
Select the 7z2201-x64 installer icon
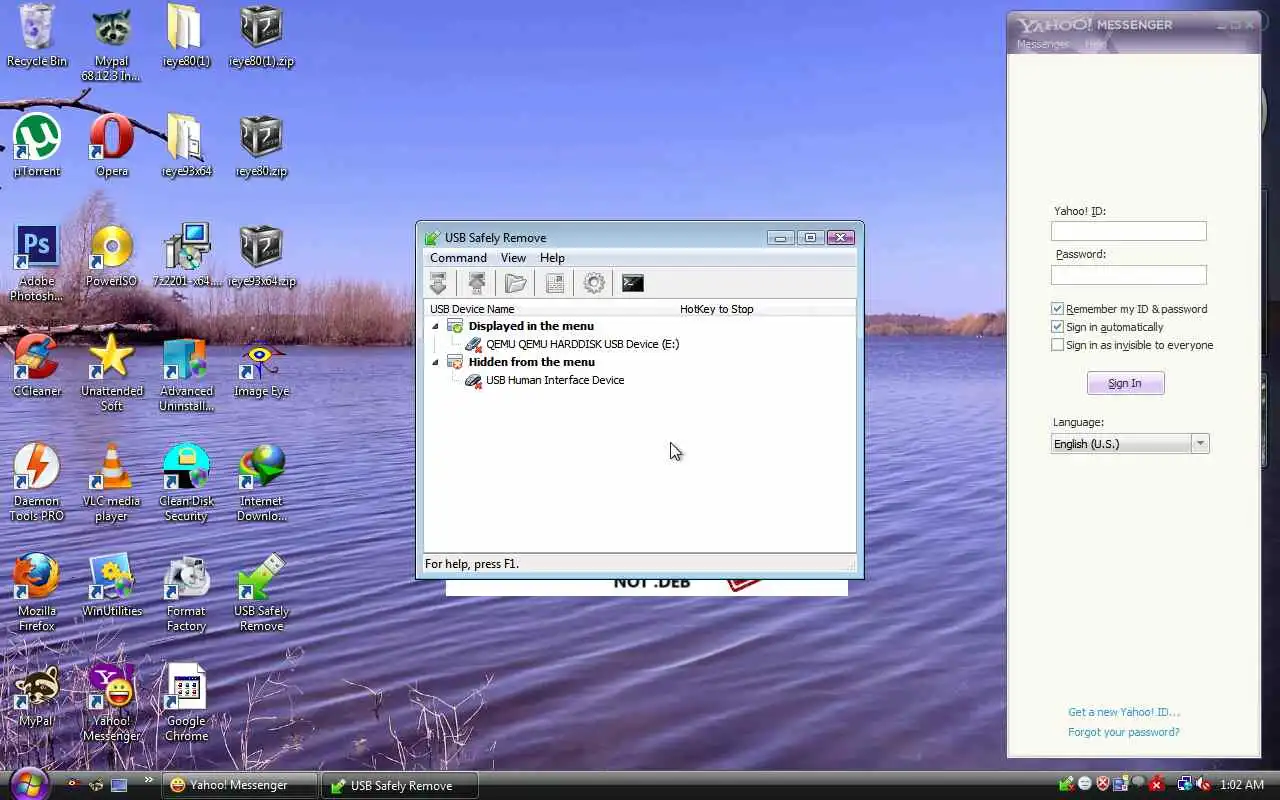[186, 256]
